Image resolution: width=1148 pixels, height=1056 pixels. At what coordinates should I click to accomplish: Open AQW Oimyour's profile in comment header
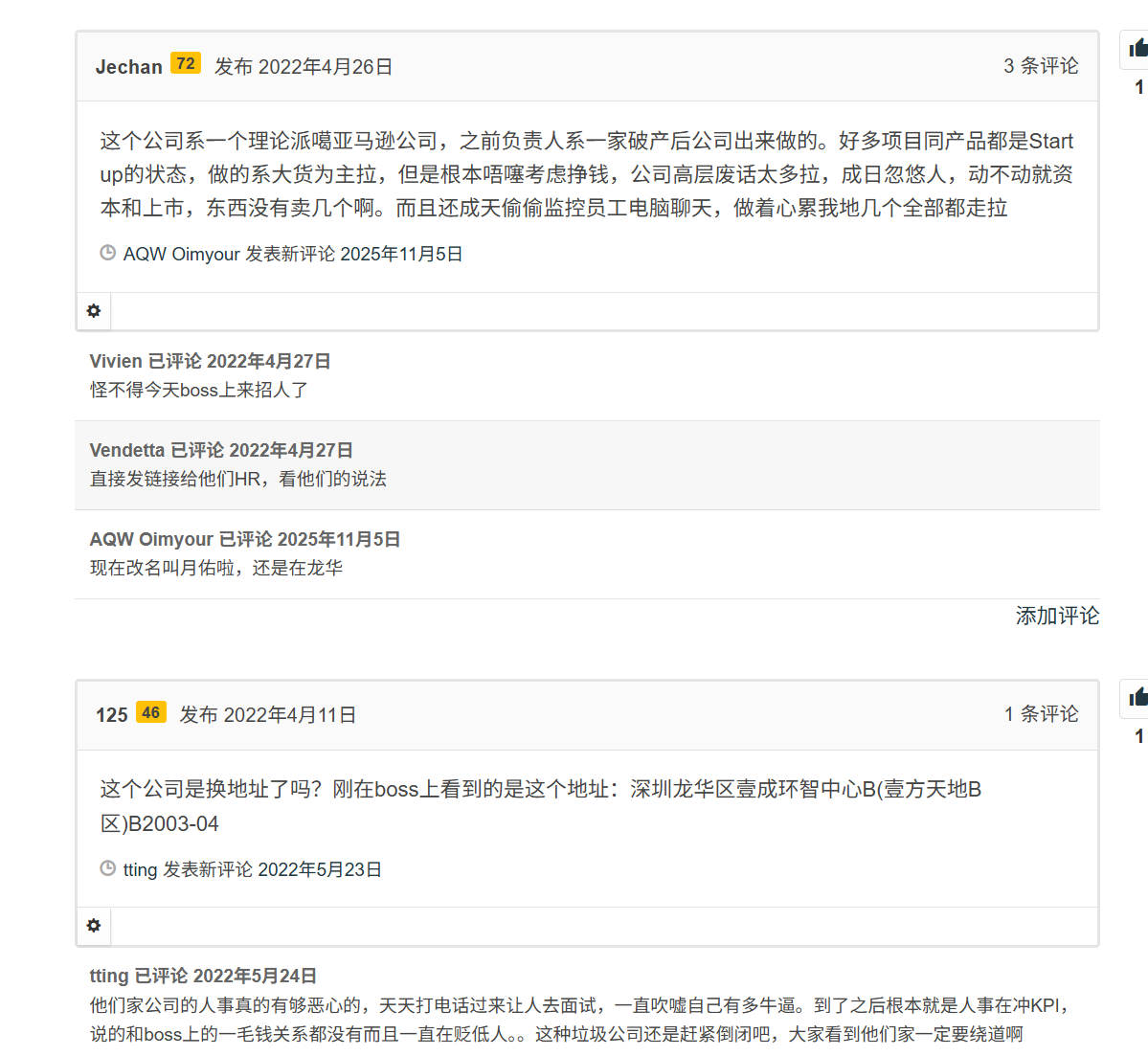tap(151, 539)
